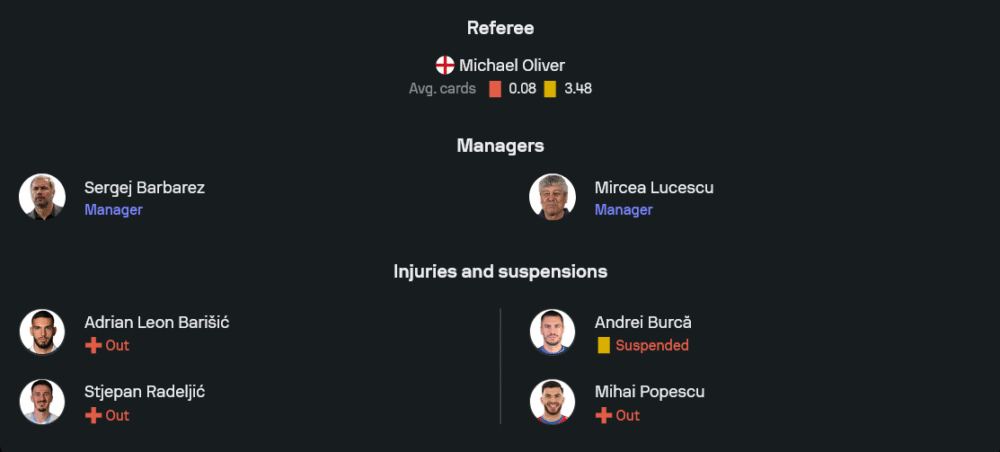Click the yellow card icon next to Suspended
Image resolution: width=1000 pixels, height=452 pixels.
click(x=603, y=346)
